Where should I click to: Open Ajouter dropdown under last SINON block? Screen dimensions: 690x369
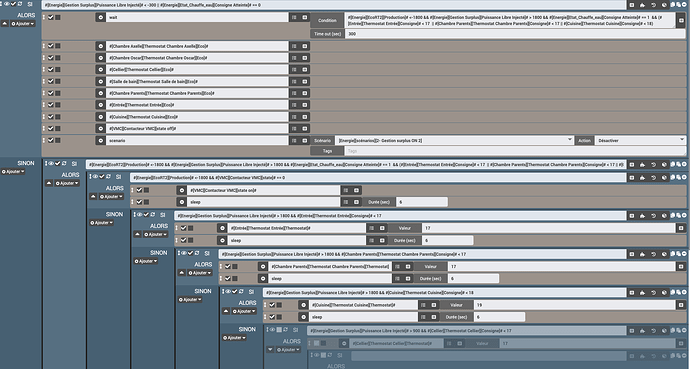[234, 338]
